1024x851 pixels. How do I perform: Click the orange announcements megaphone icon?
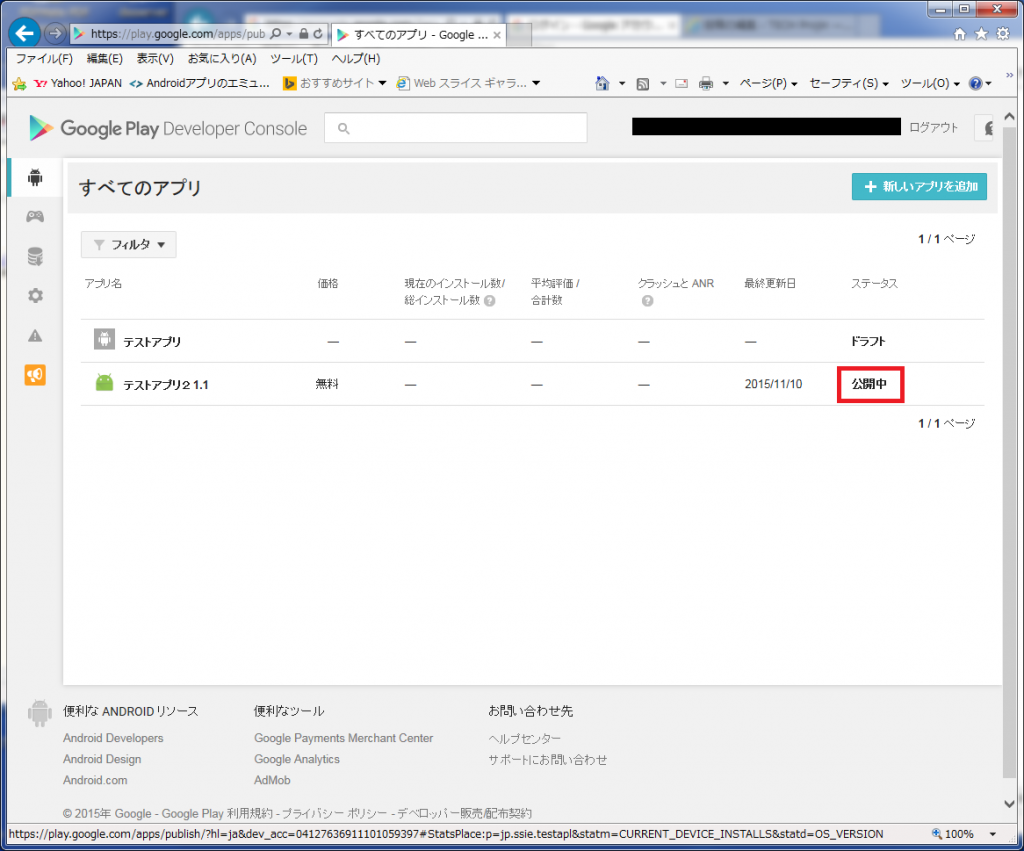click(x=33, y=375)
